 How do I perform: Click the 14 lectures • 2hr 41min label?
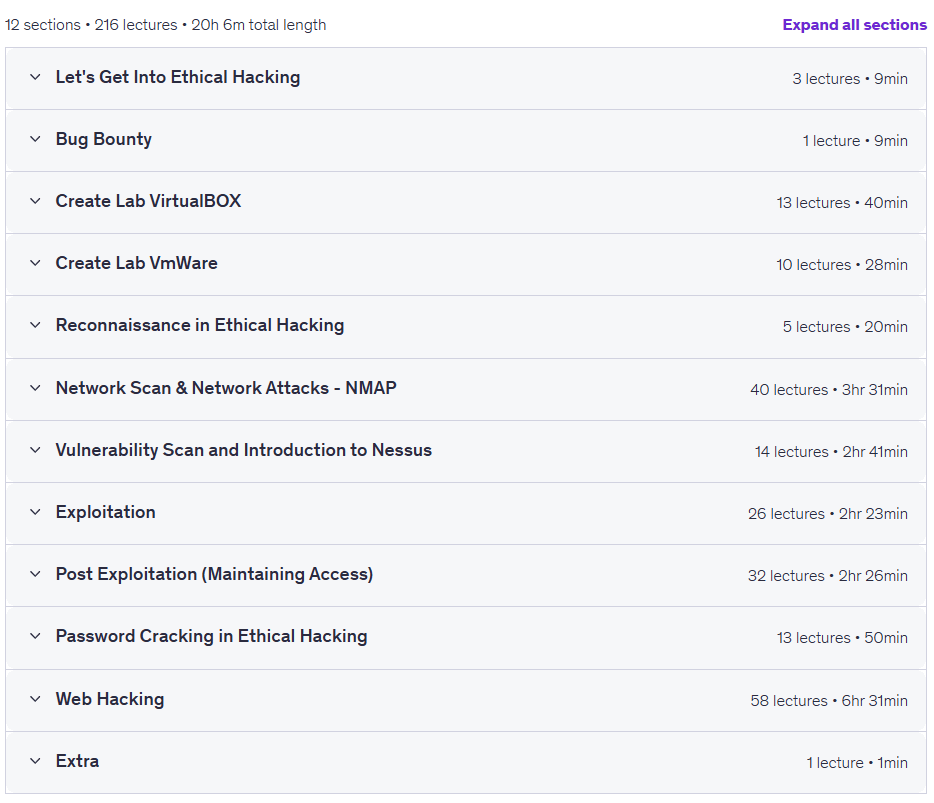coord(832,452)
